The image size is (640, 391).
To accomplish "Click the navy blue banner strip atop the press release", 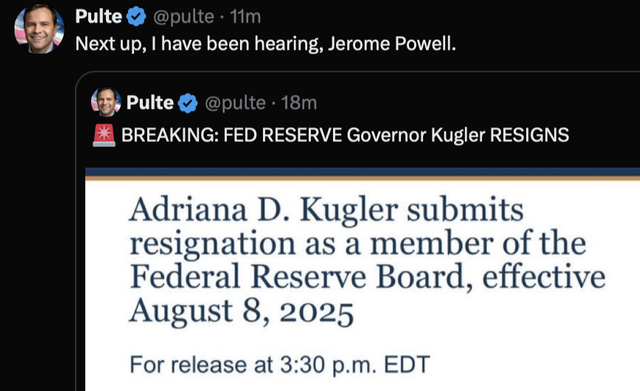I will tap(362, 172).
